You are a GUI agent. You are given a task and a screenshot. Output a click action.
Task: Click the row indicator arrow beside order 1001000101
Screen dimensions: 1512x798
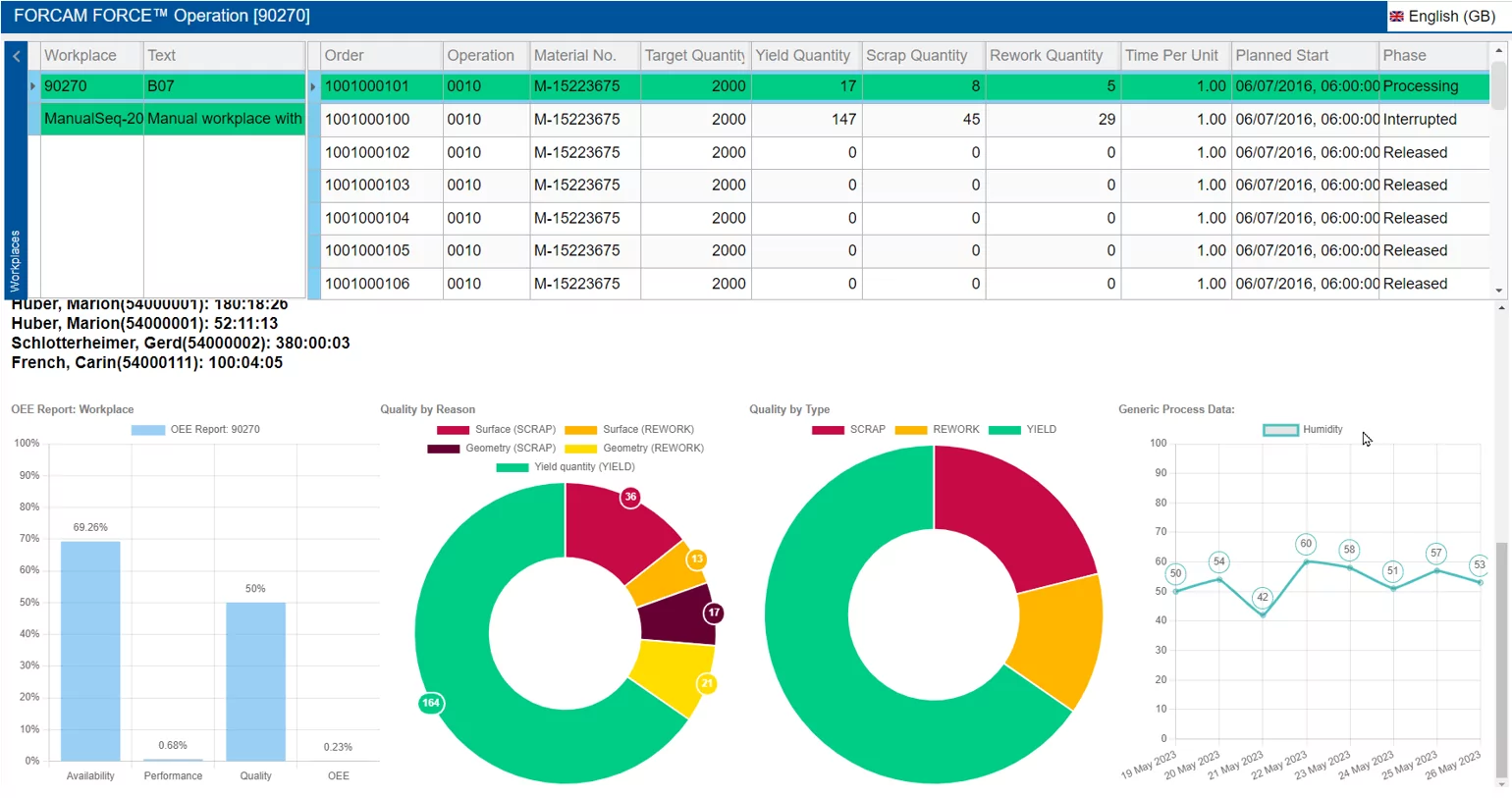tap(313, 86)
